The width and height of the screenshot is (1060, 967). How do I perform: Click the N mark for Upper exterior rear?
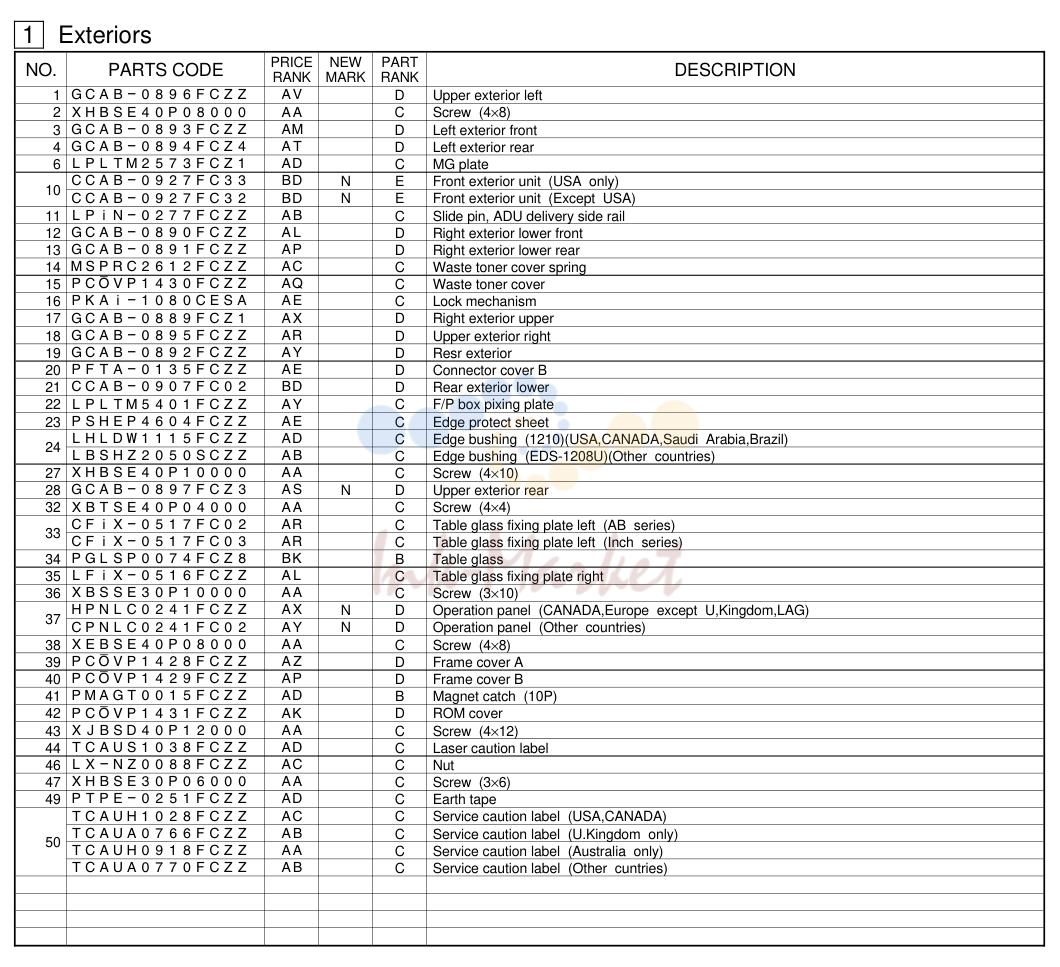[x=345, y=490]
